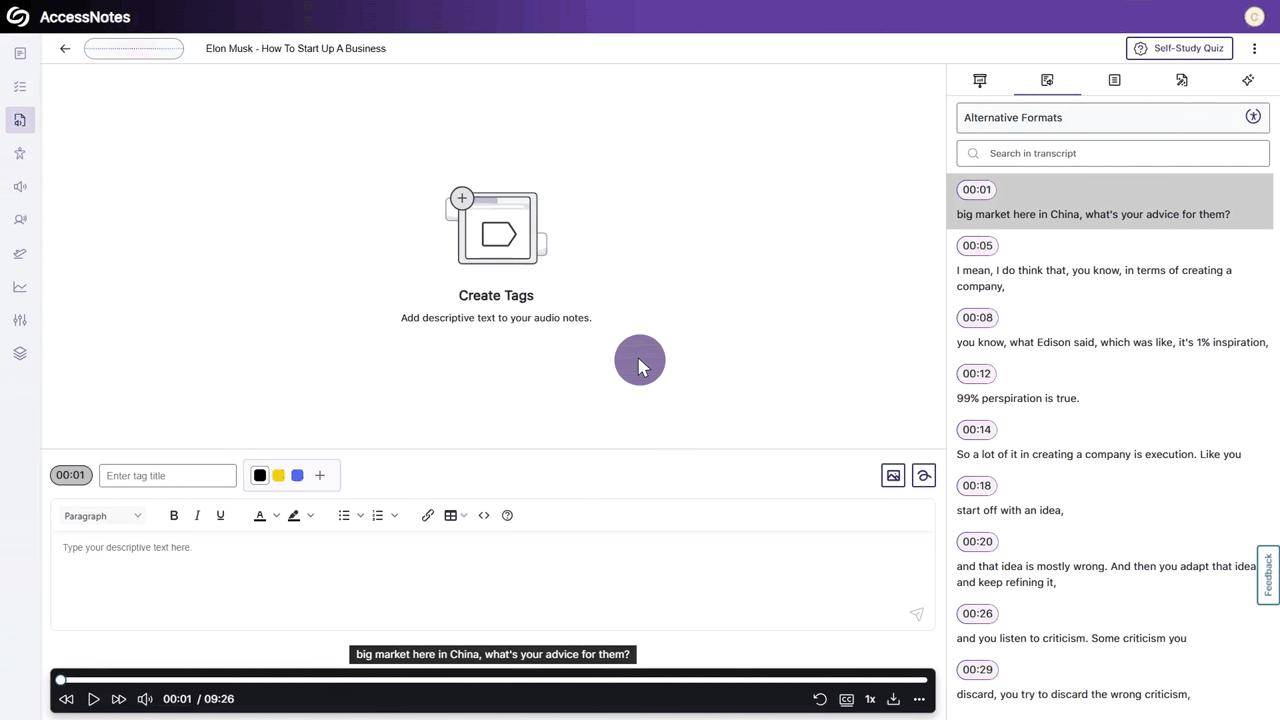Click the replay icon in the player
Screen dimensions: 1280x720
tap(820, 699)
